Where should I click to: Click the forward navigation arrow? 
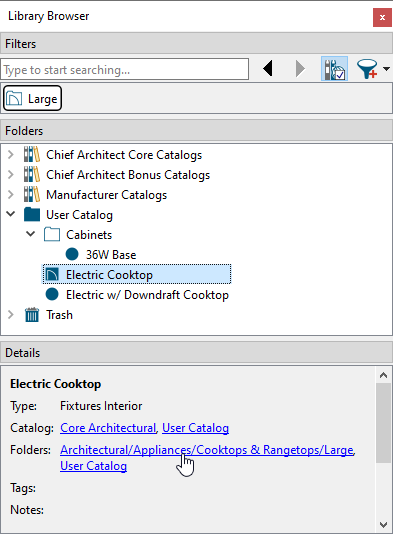click(300, 69)
